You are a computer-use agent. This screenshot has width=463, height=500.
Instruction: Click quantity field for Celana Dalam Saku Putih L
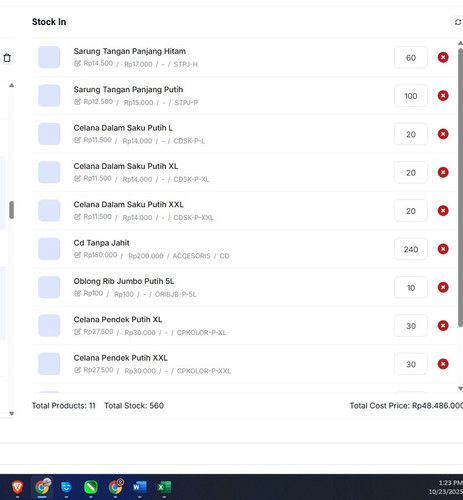[411, 134]
